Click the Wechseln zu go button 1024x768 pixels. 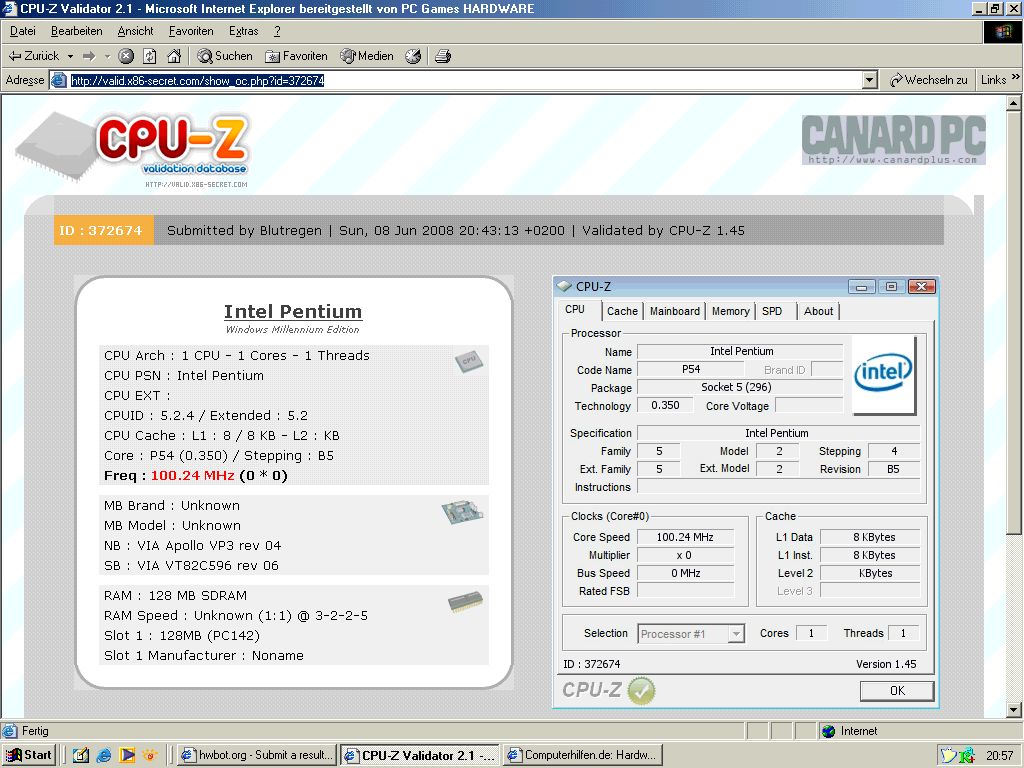tap(928, 80)
